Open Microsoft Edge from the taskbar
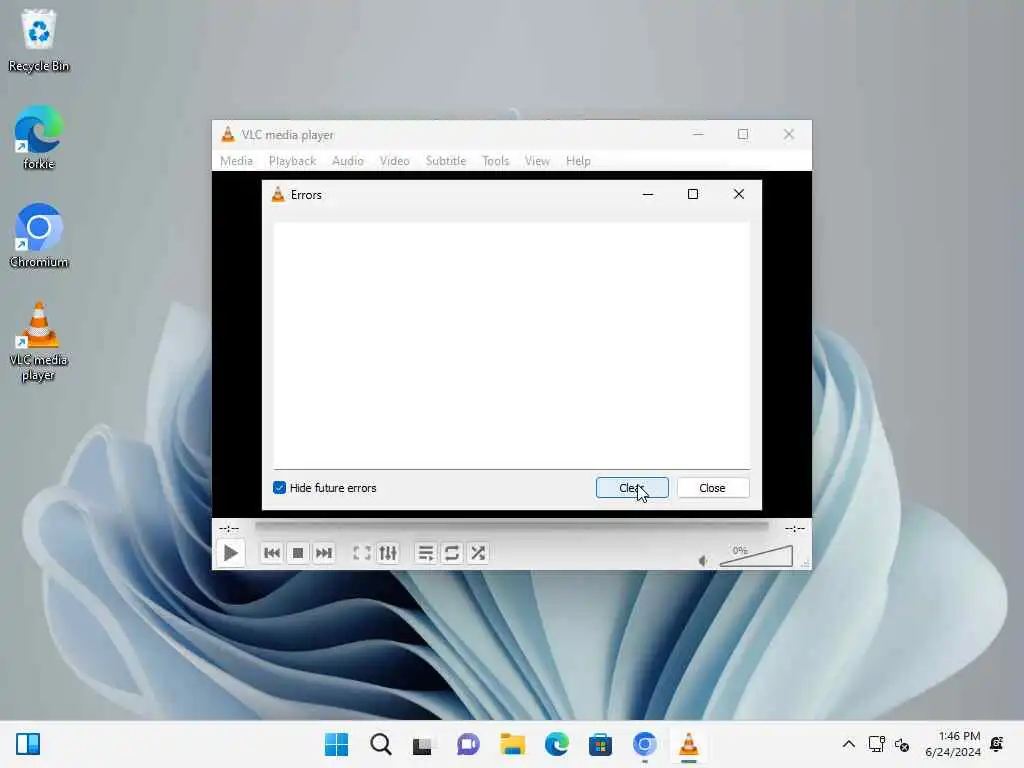1024x768 pixels. (x=556, y=744)
